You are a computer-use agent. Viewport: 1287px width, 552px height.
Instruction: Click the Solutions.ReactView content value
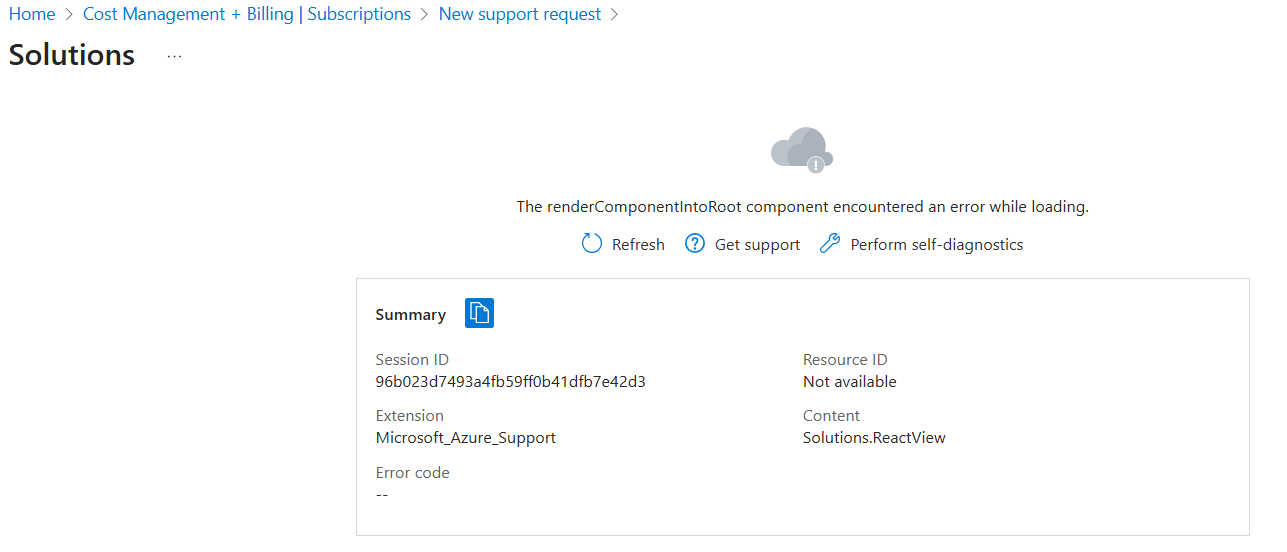click(874, 437)
